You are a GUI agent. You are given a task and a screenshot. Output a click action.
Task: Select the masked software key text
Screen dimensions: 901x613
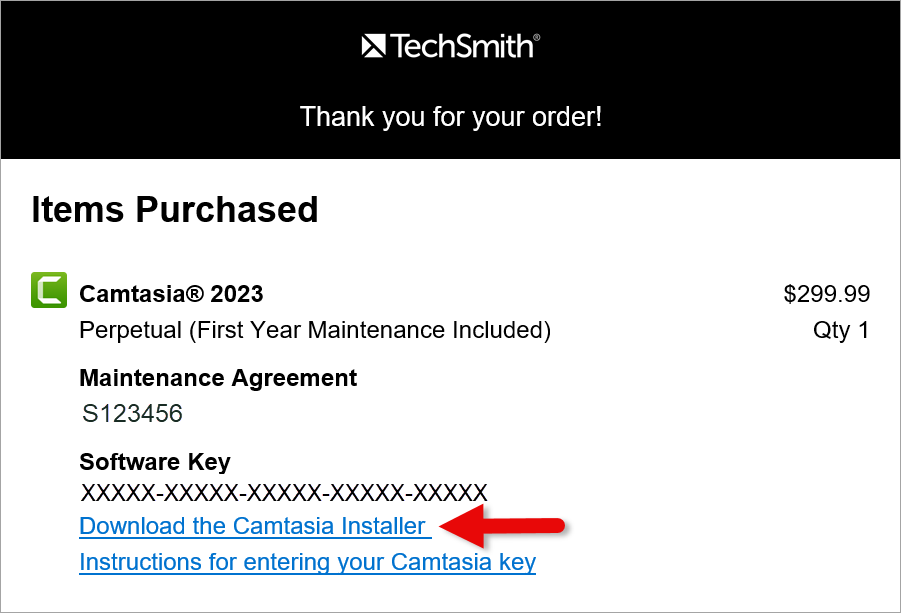tap(283, 492)
